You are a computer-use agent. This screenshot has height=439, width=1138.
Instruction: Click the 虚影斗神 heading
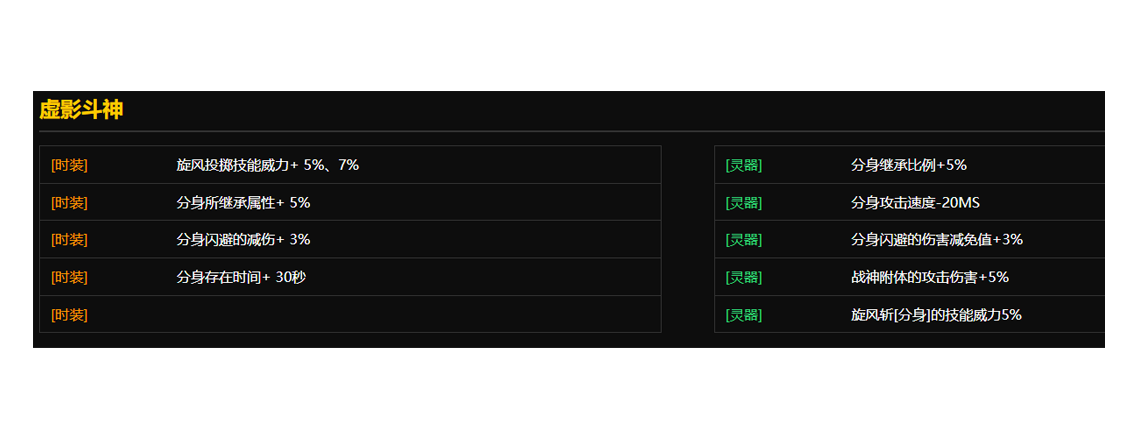(x=81, y=110)
